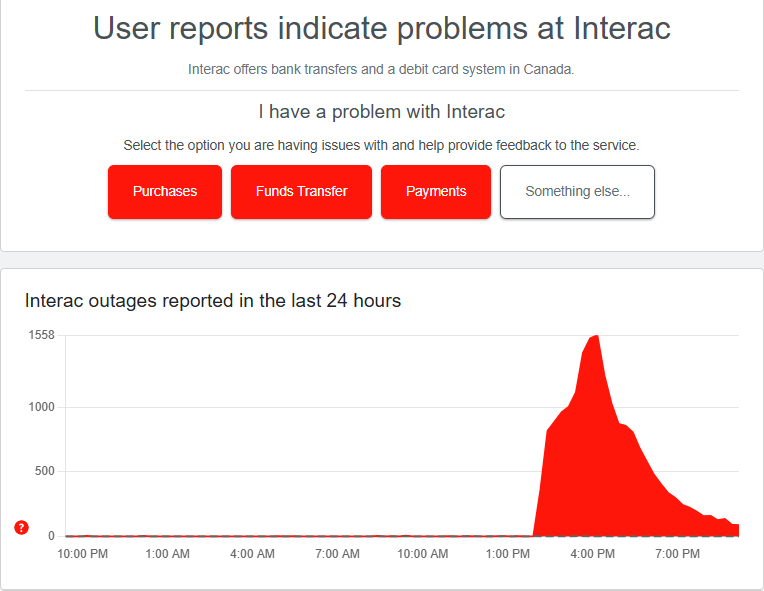Click the 4:00 AM time label
Image resolution: width=764 pixels, height=591 pixels.
coord(252,554)
